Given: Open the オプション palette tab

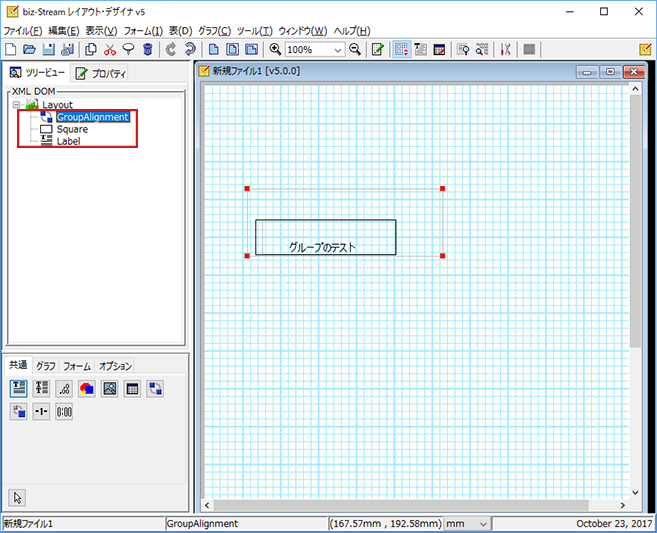Looking at the screenshot, I should click(115, 366).
